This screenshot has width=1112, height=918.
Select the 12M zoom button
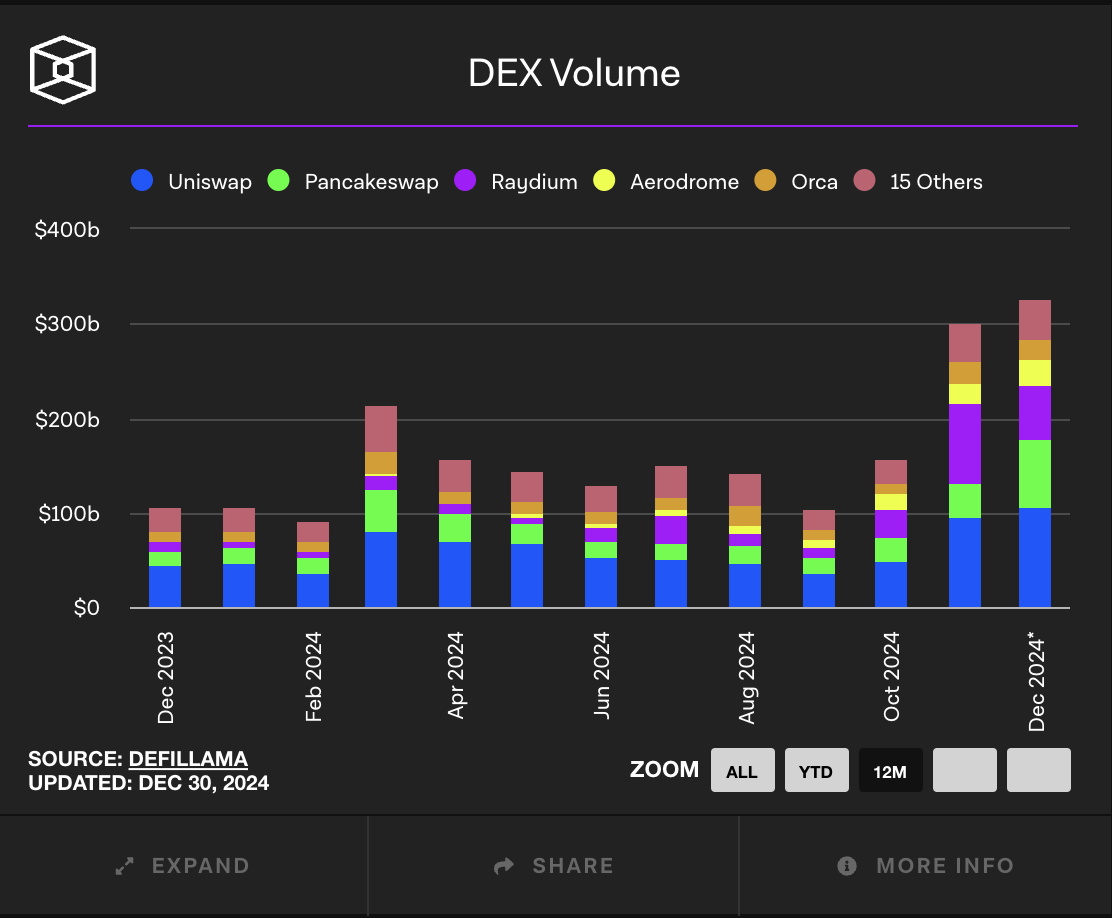point(891,770)
